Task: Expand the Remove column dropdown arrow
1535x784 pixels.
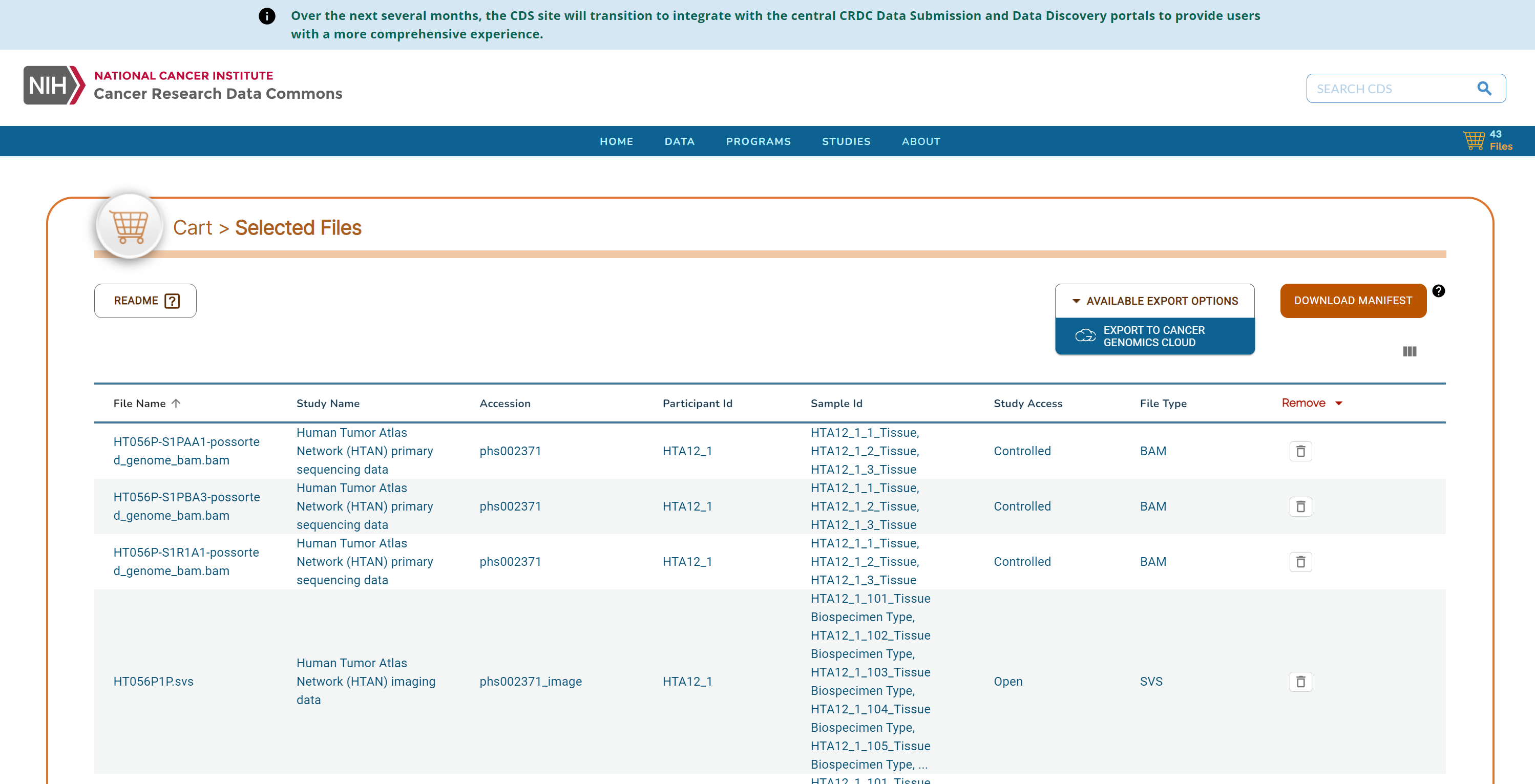Action: tap(1339, 404)
